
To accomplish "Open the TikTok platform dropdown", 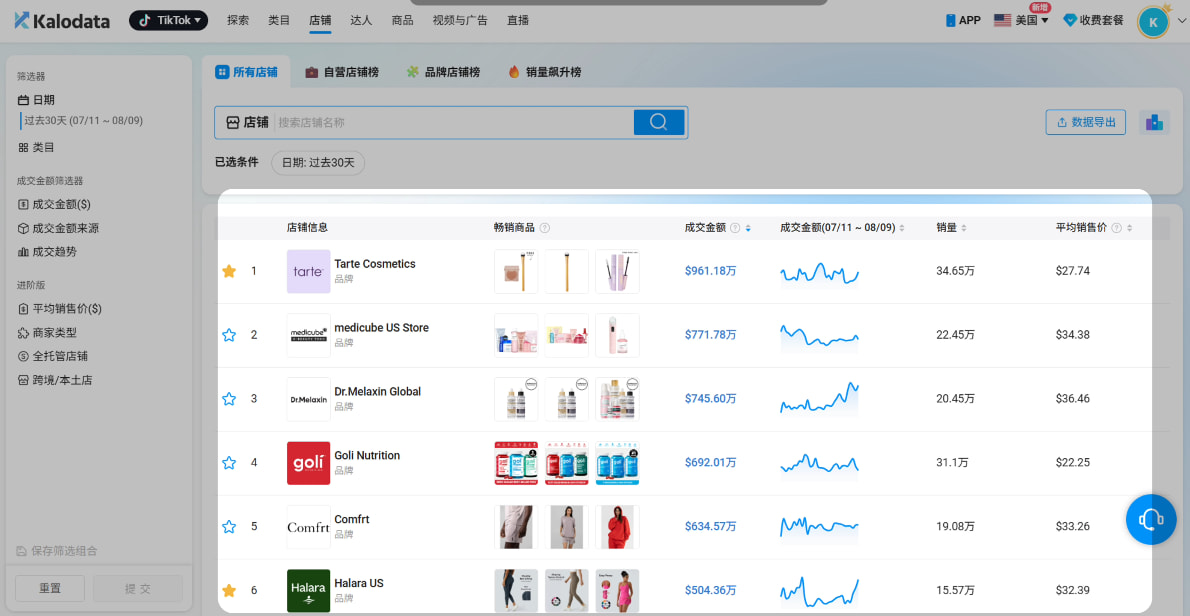I will (168, 20).
